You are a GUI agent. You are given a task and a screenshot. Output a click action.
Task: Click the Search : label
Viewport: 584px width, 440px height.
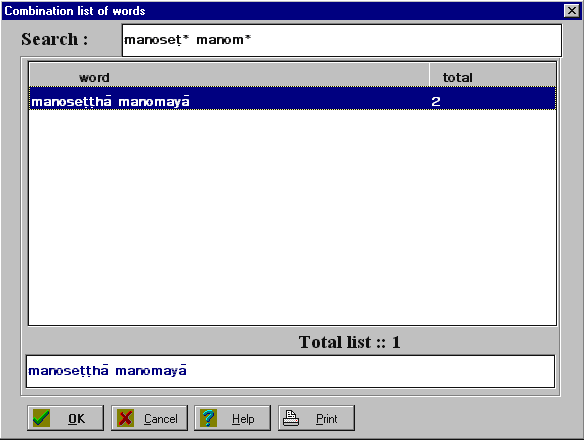[x=55, y=39]
